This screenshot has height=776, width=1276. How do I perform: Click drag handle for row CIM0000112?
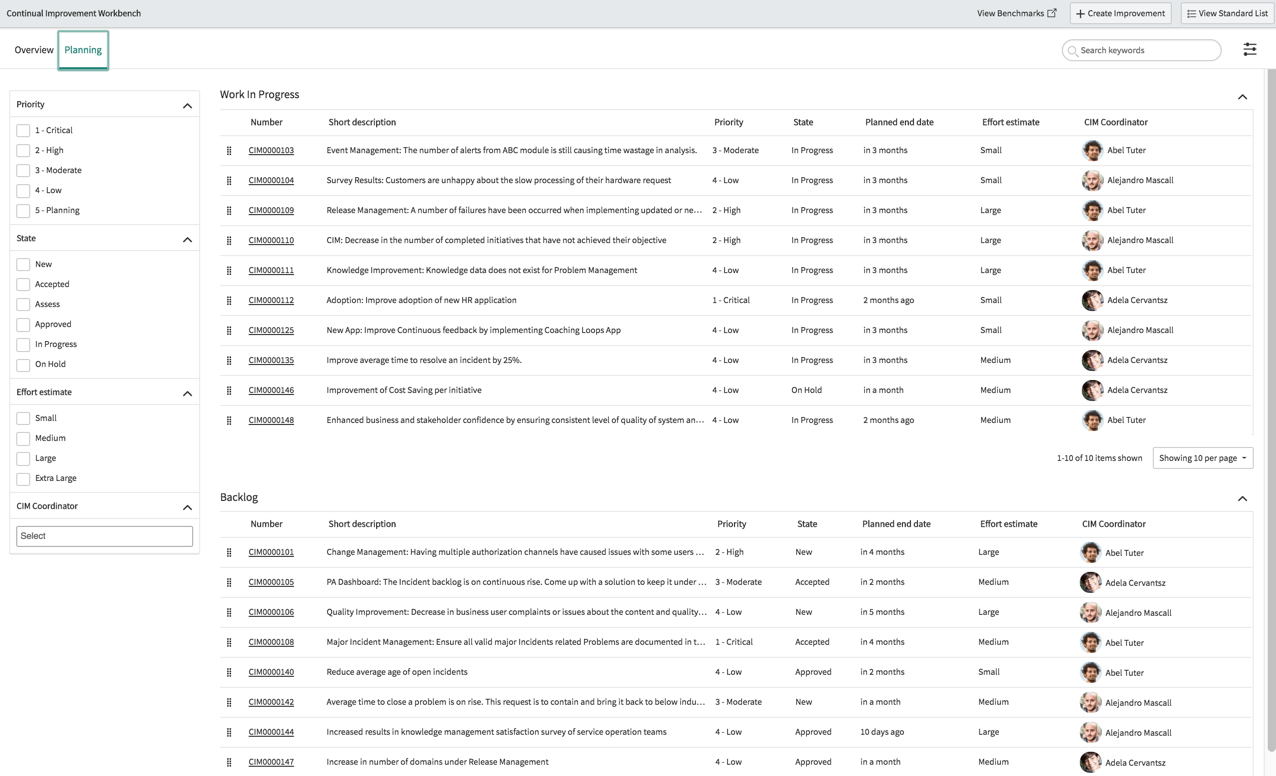tap(229, 301)
